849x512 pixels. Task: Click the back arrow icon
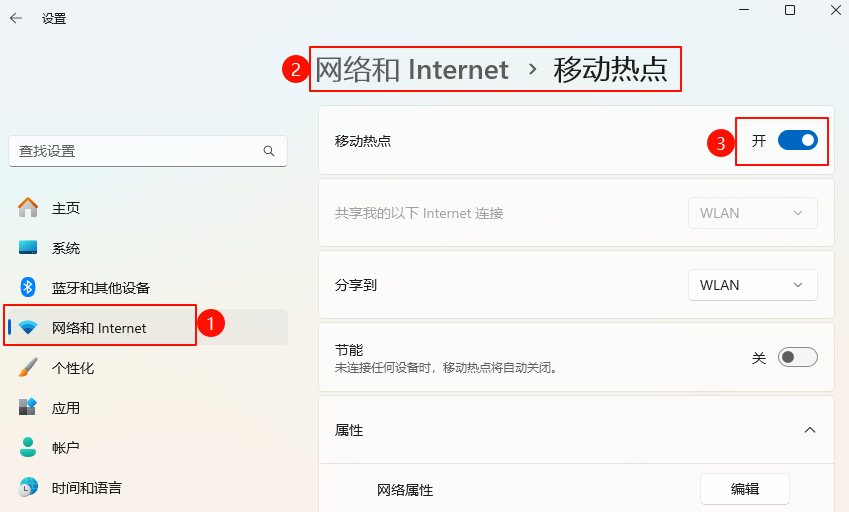(x=16, y=18)
